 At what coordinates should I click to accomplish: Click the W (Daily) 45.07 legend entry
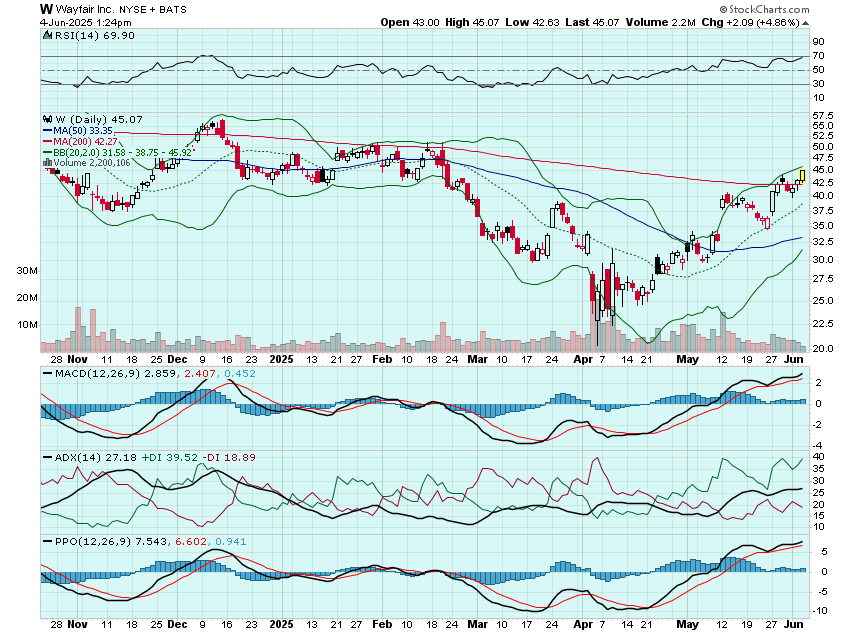coord(99,119)
